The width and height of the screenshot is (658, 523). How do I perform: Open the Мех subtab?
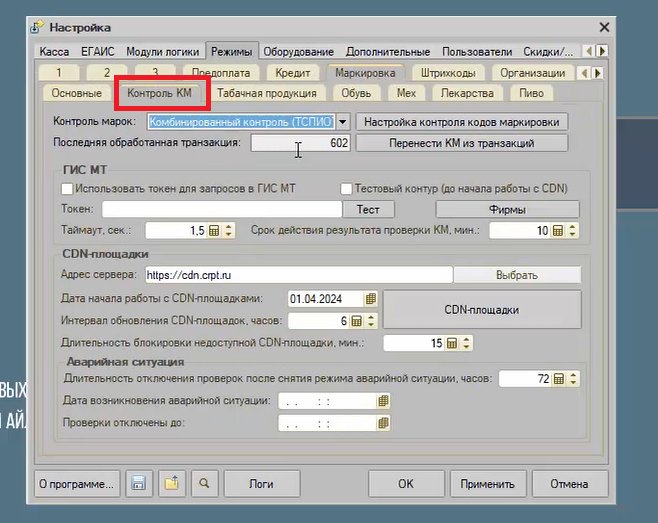[406, 93]
